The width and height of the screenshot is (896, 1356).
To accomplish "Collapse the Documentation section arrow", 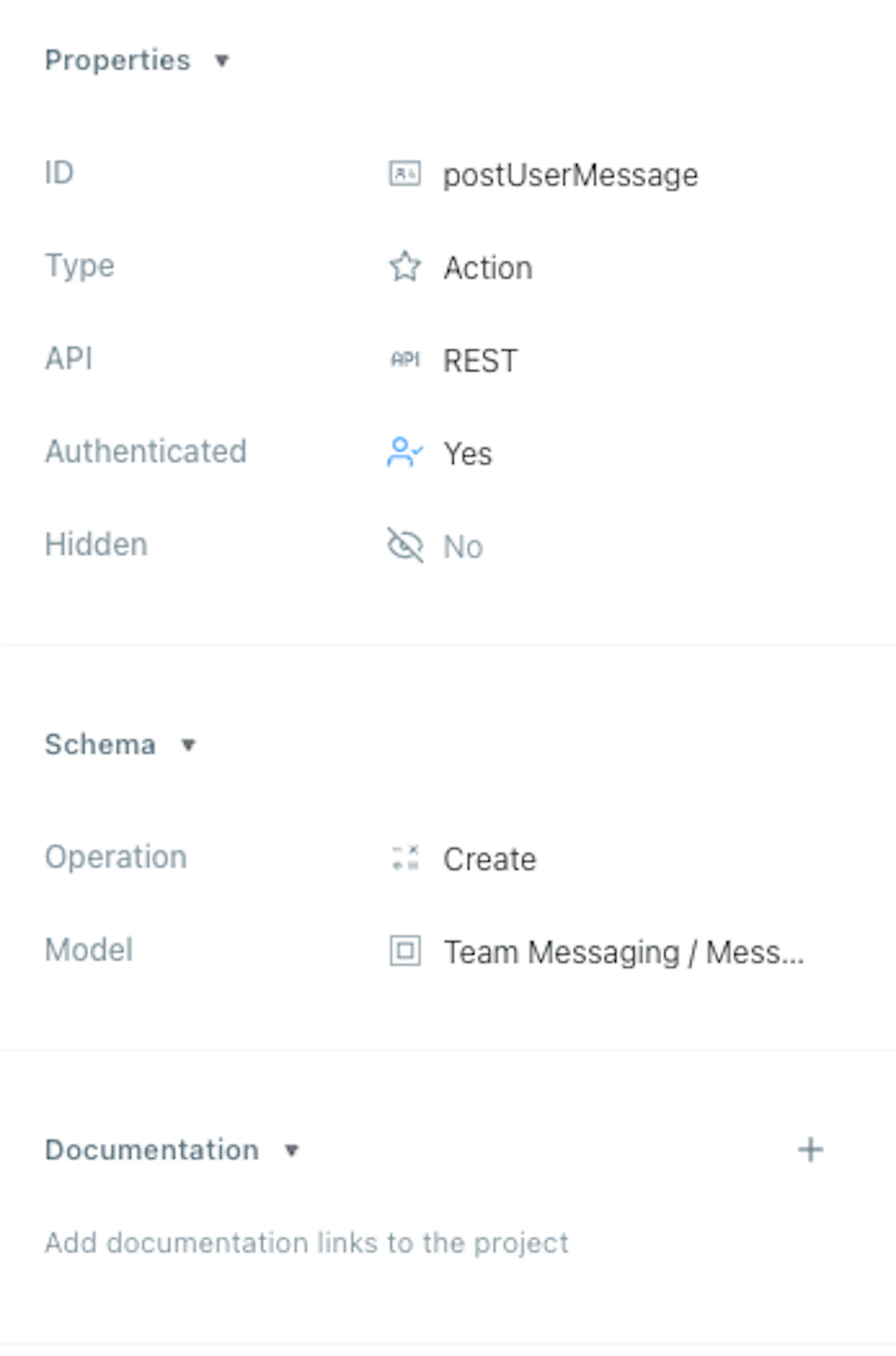I will point(291,1150).
